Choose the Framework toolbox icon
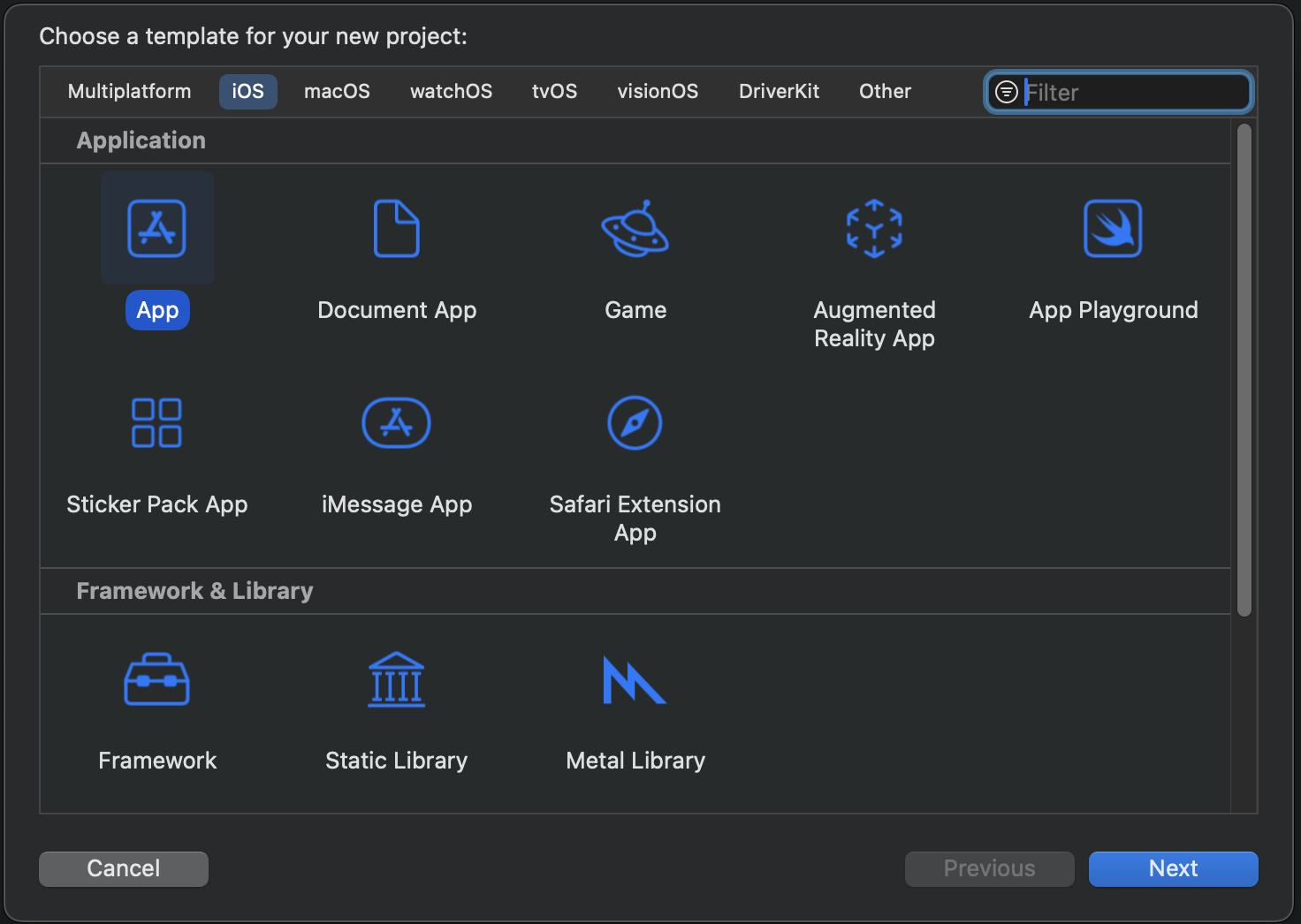1301x924 pixels. [156, 679]
